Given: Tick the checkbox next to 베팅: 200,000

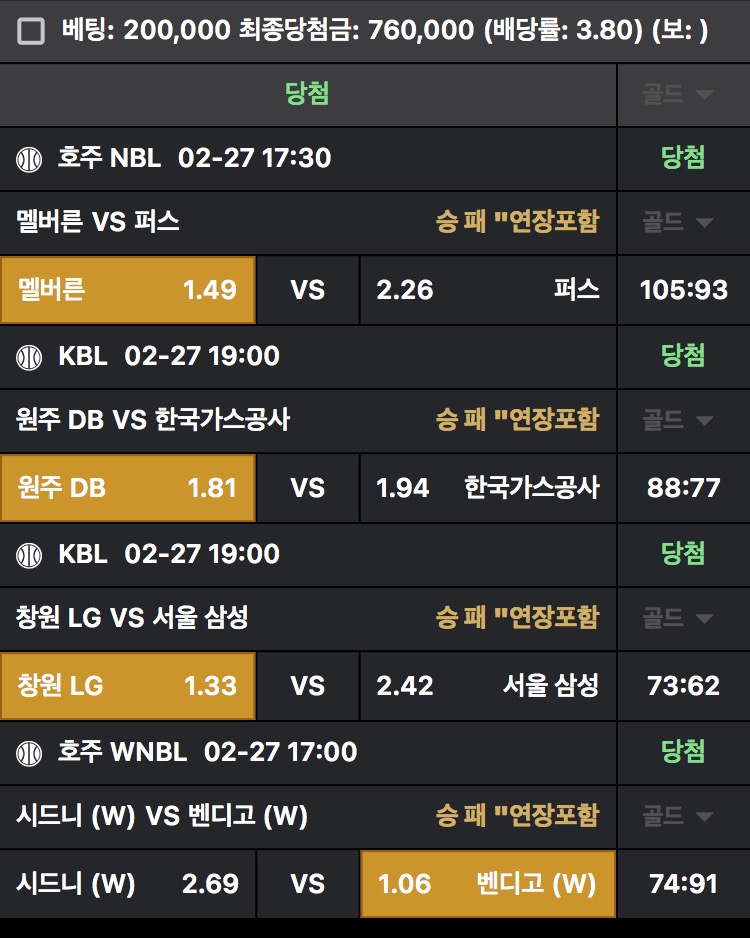Looking at the screenshot, I should (31, 31).
